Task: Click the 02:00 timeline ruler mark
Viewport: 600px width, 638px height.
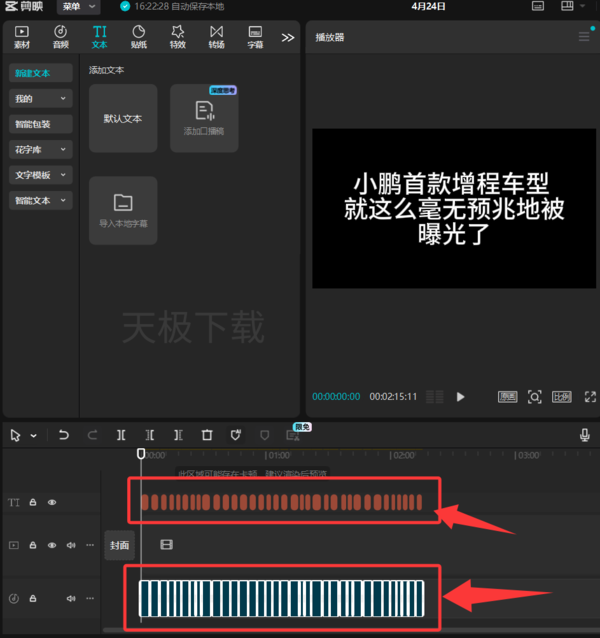Action: point(402,455)
